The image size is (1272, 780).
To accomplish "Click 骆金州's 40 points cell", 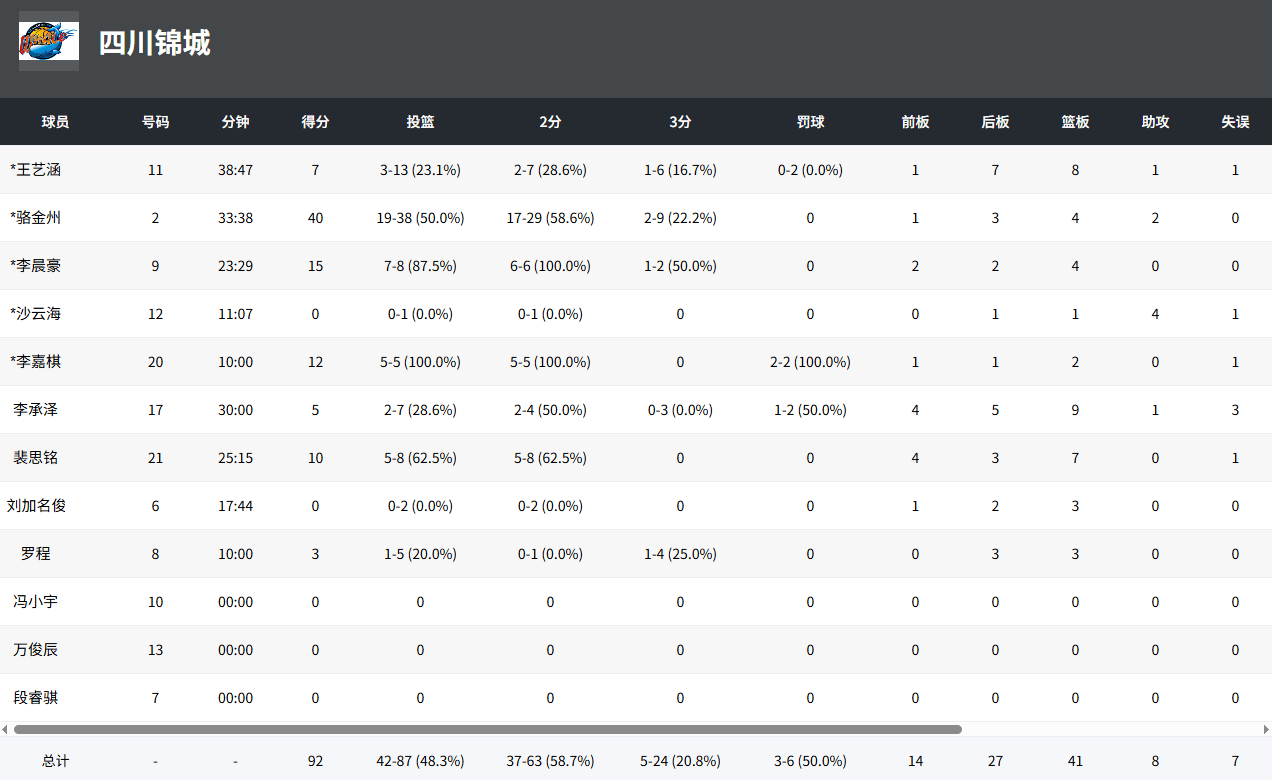I will coord(315,218).
